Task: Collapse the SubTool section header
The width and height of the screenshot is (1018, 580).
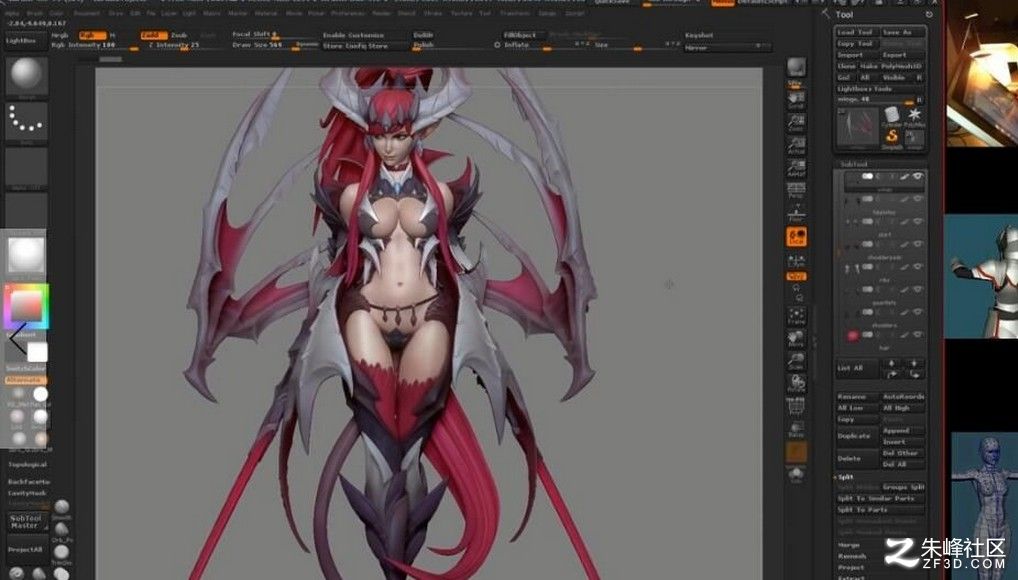Action: coord(854,164)
